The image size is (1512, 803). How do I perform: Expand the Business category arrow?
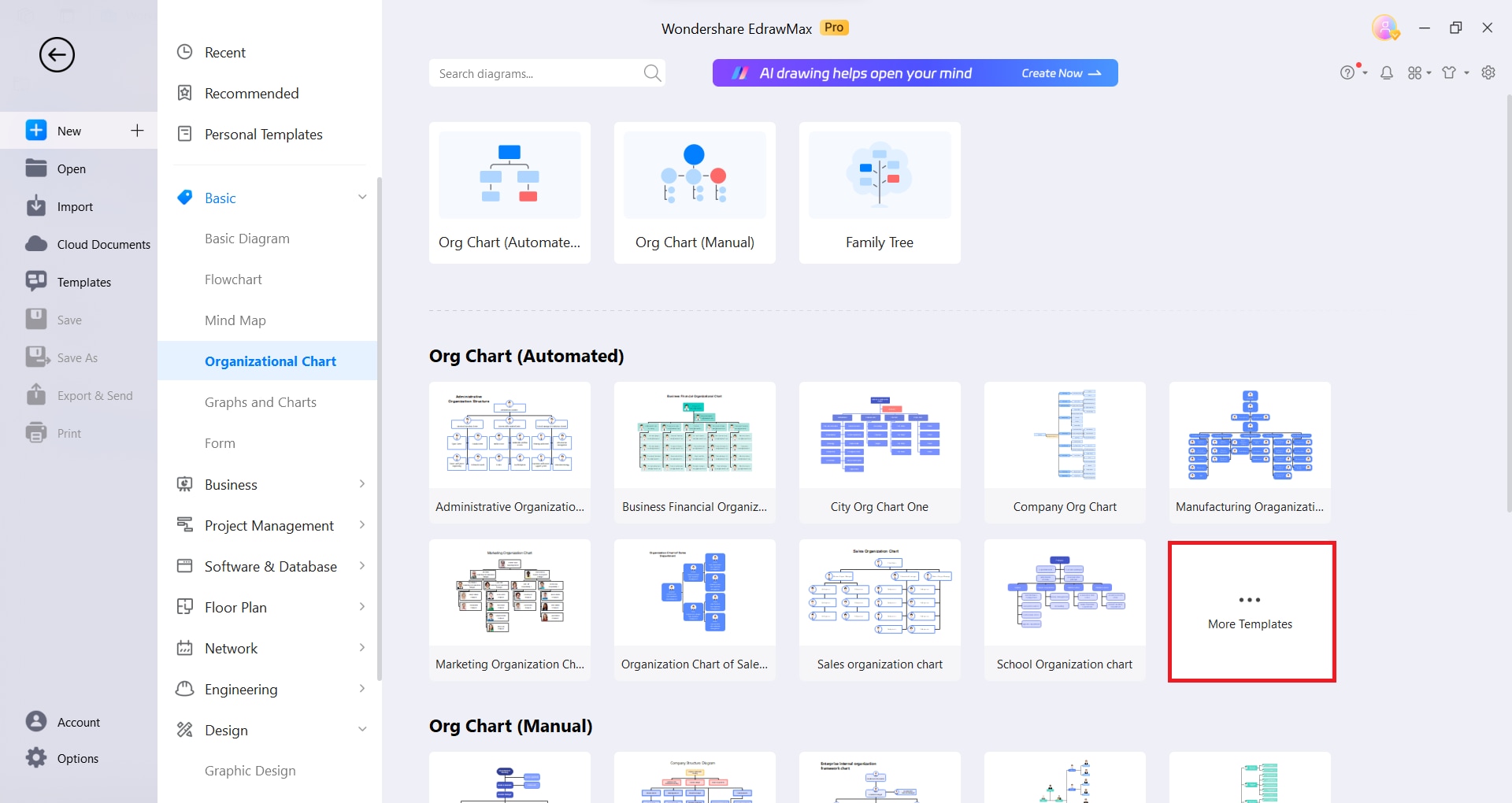pos(362,484)
